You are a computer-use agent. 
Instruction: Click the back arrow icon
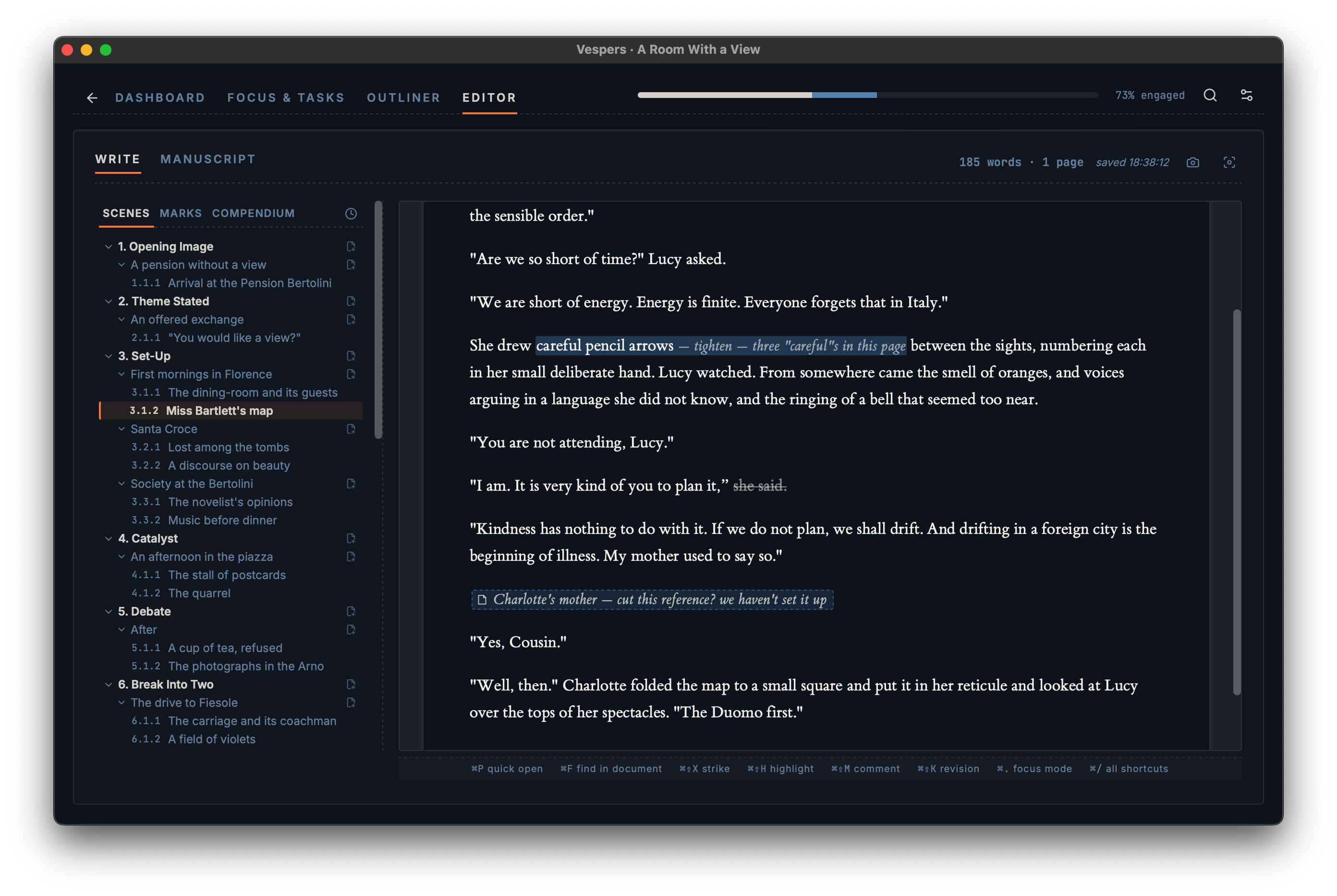point(91,97)
